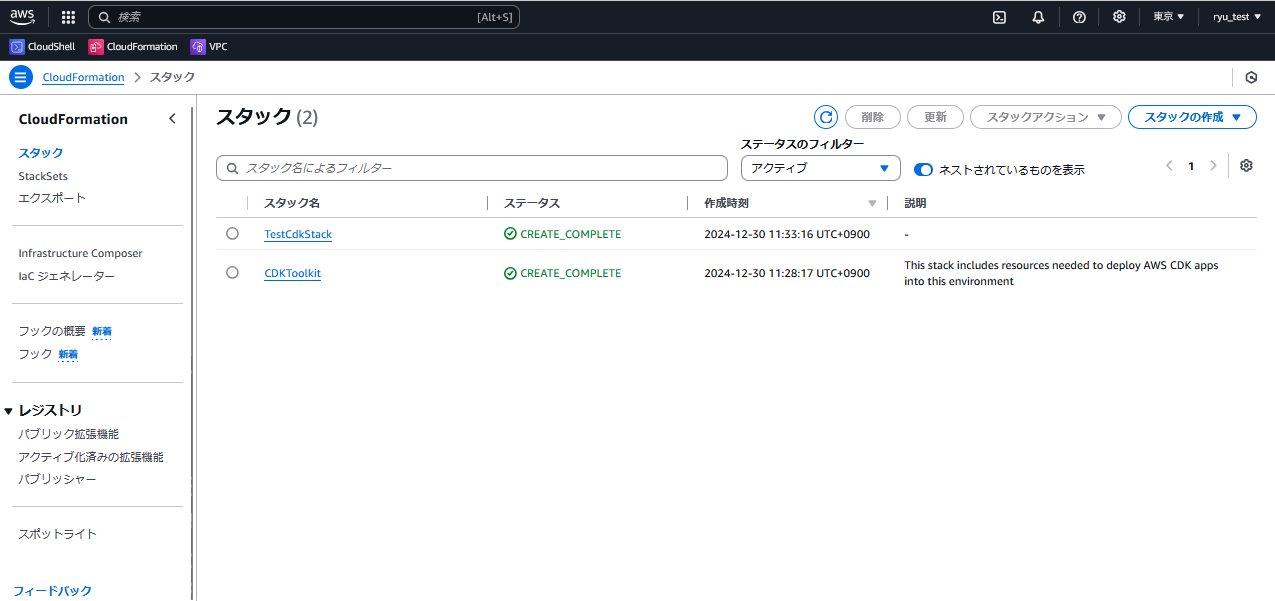Open CloudShell from the top navigation icon

click(x=998, y=17)
